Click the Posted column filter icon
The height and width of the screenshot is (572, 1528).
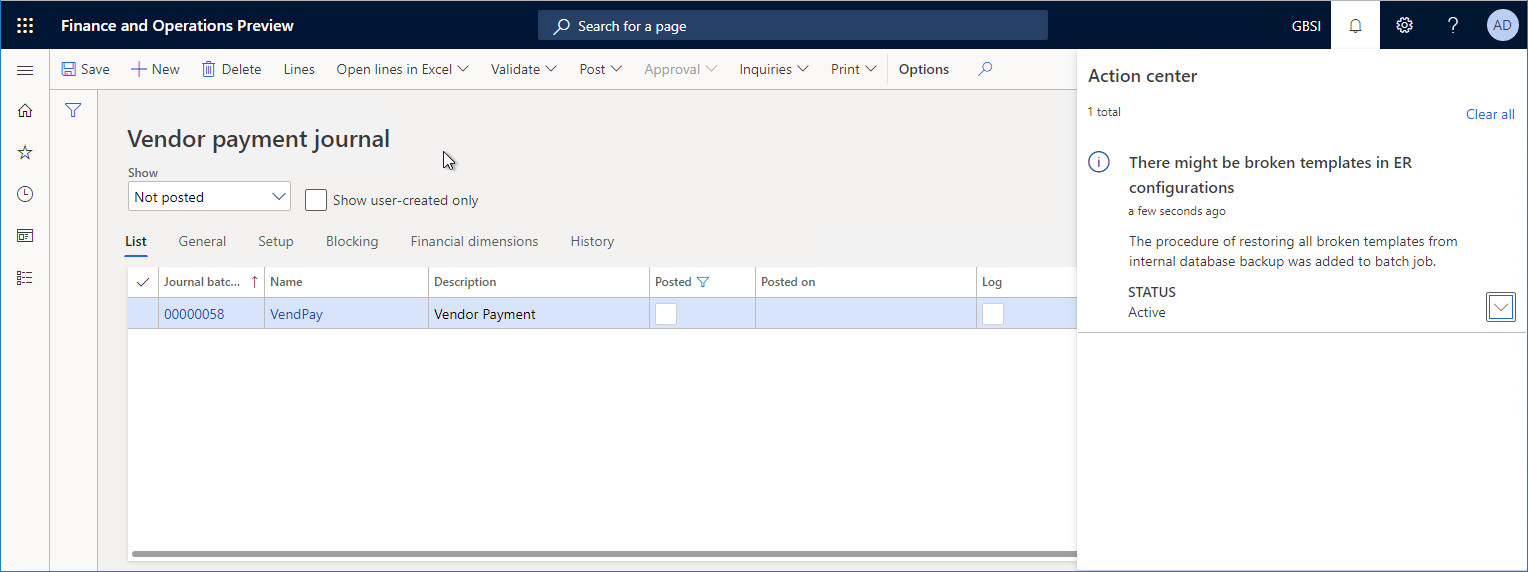703,282
